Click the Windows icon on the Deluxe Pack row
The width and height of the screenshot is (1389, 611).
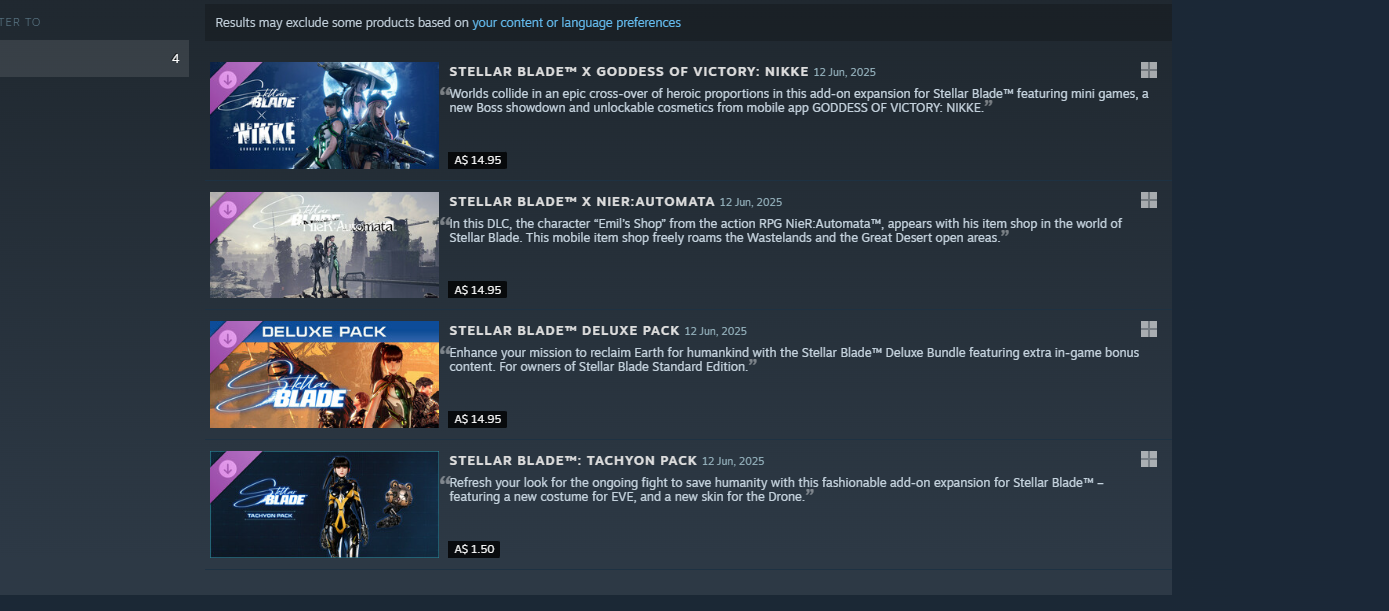[x=1149, y=329]
